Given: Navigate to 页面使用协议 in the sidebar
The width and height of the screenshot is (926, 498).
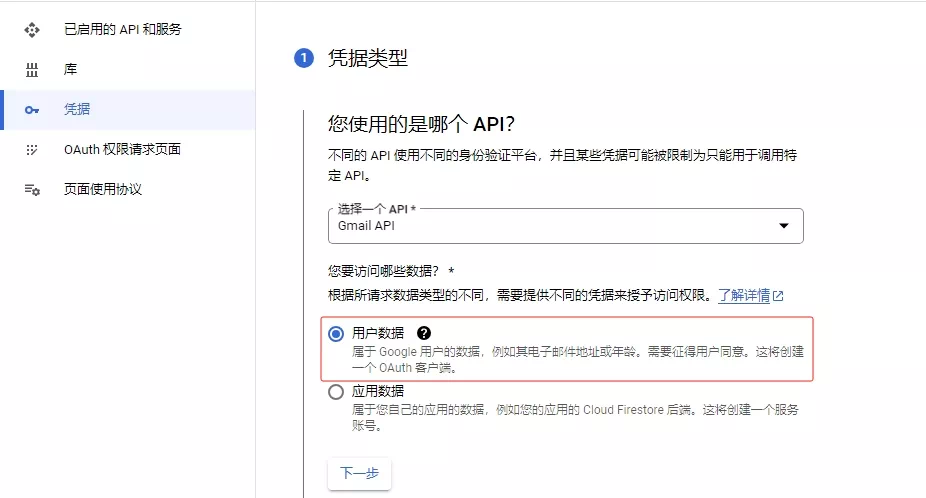Looking at the screenshot, I should 103,190.
